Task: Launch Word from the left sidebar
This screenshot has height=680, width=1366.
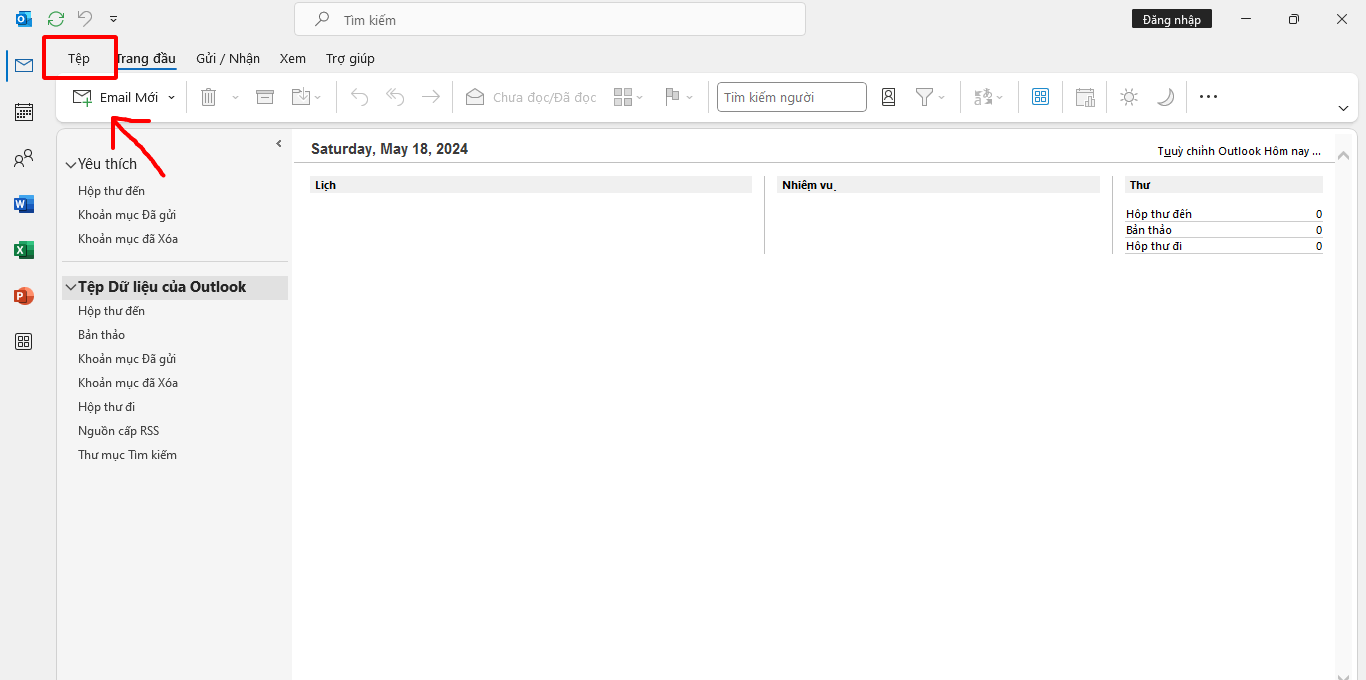Action: (24, 204)
